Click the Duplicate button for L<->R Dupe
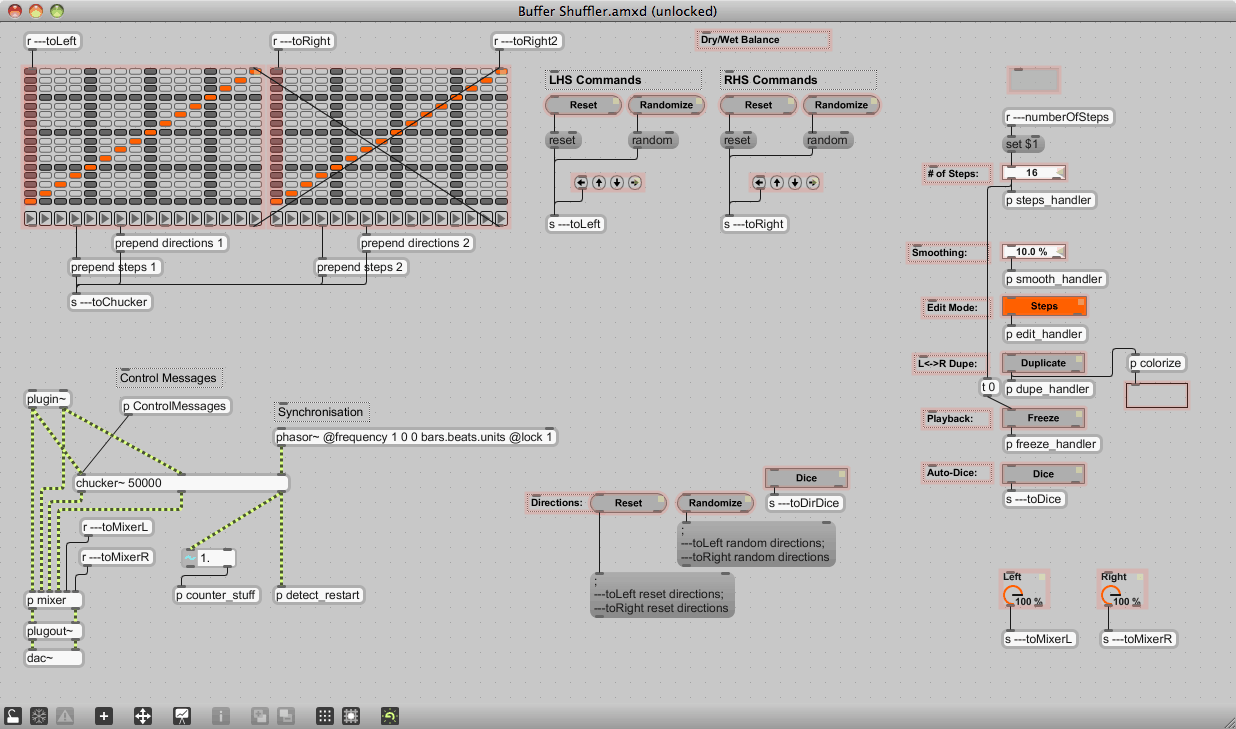The image size is (1236, 729). [x=1044, y=363]
